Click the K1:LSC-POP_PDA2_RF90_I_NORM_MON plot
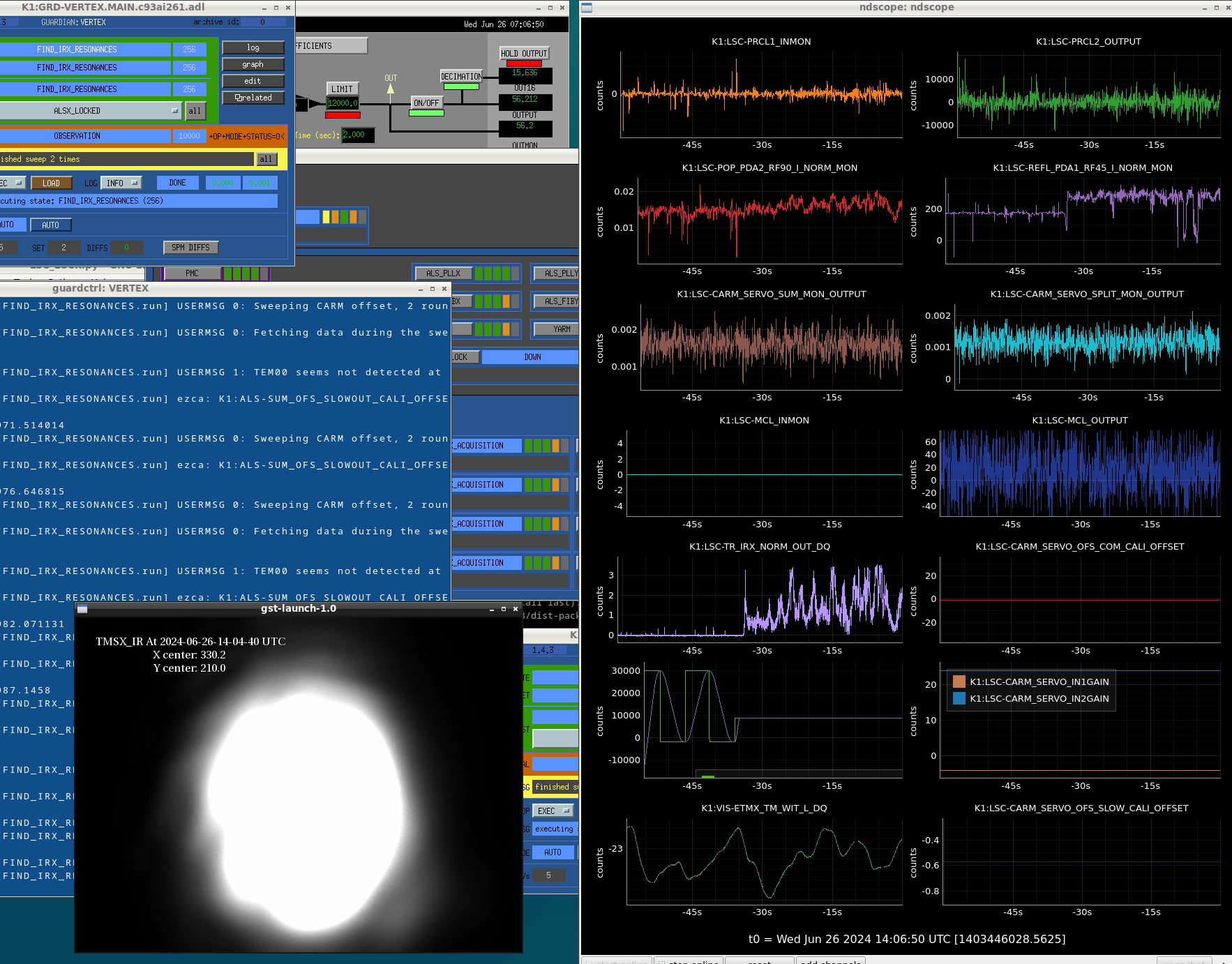Screen dimensions: 1232x964 [x=769, y=220]
